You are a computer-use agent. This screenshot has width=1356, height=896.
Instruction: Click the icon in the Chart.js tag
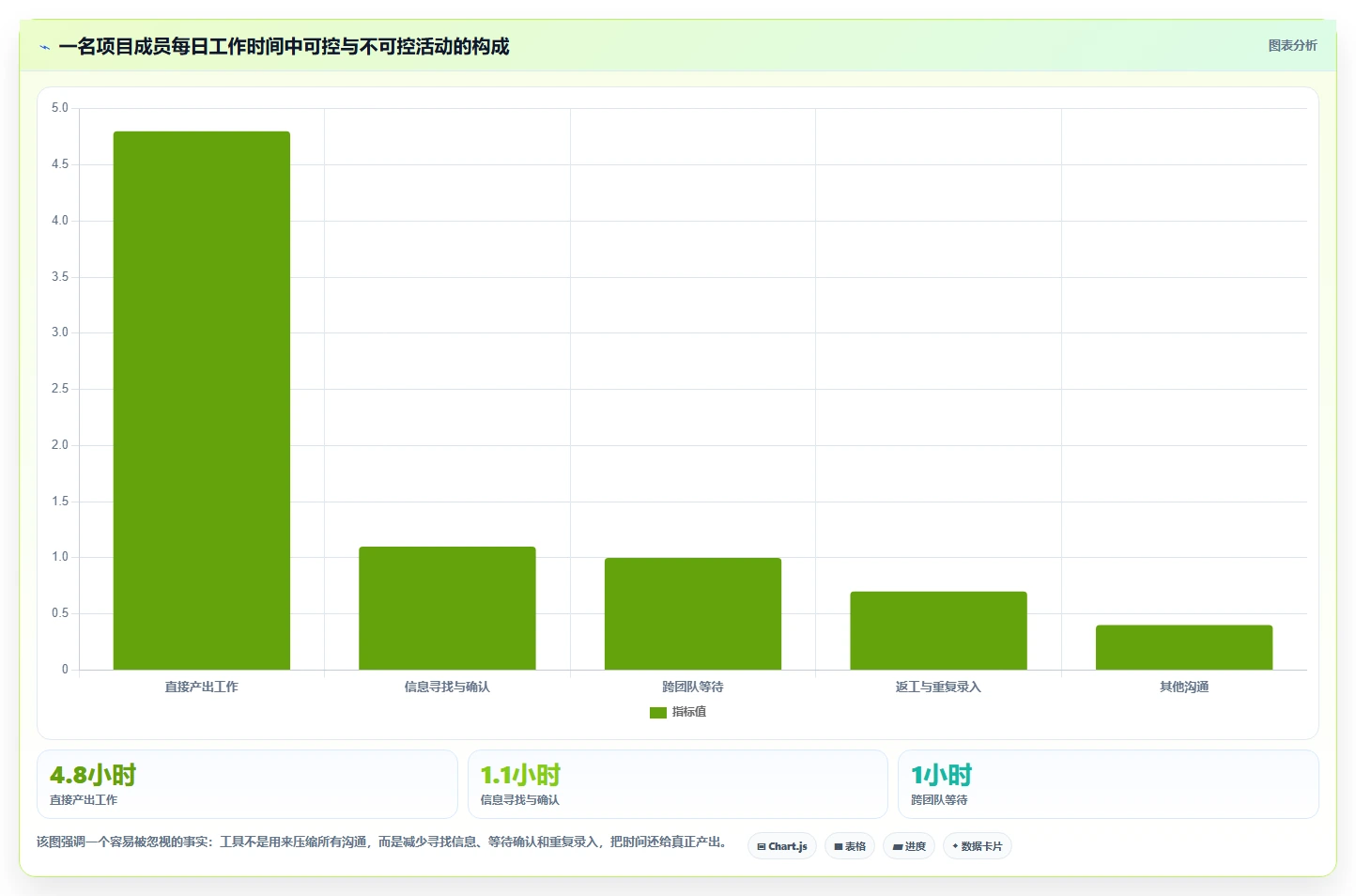(x=762, y=847)
